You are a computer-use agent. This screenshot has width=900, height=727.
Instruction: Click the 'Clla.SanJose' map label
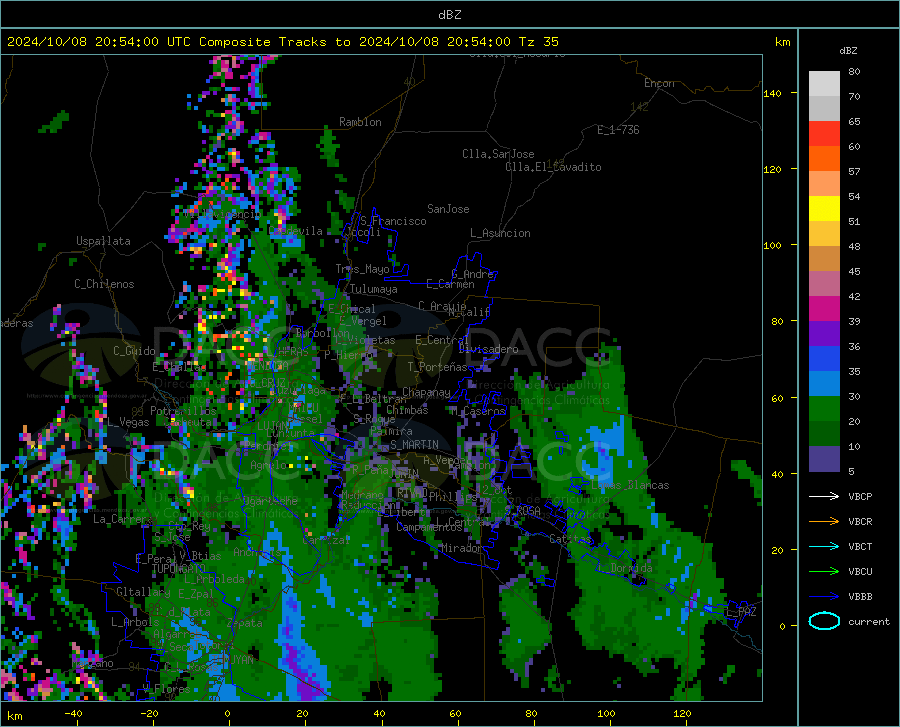(x=498, y=154)
